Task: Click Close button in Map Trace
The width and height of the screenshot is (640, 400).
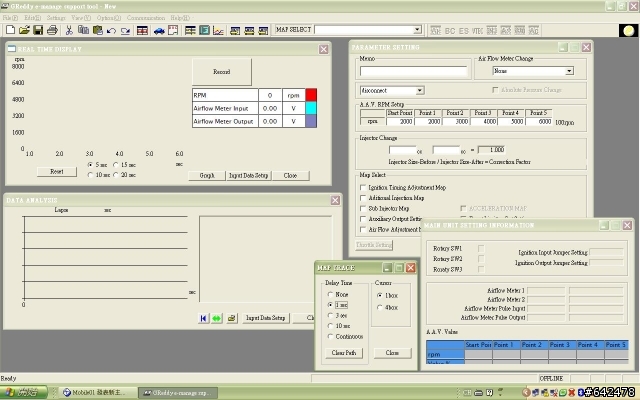Action: point(392,353)
